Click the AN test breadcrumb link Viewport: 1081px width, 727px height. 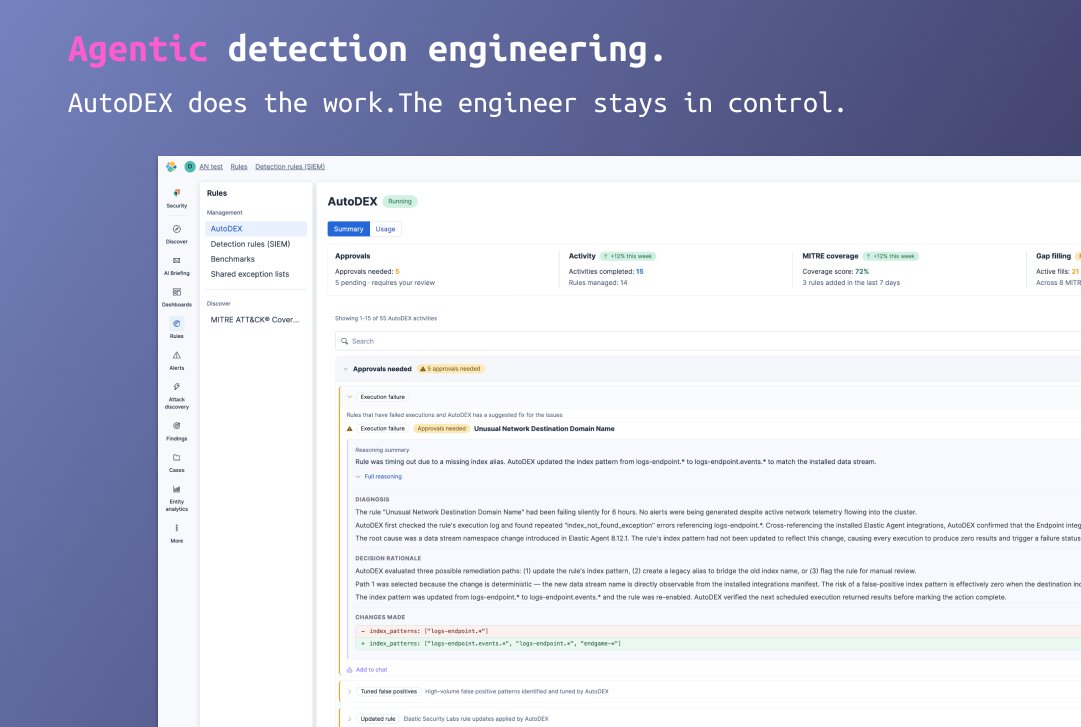211,167
